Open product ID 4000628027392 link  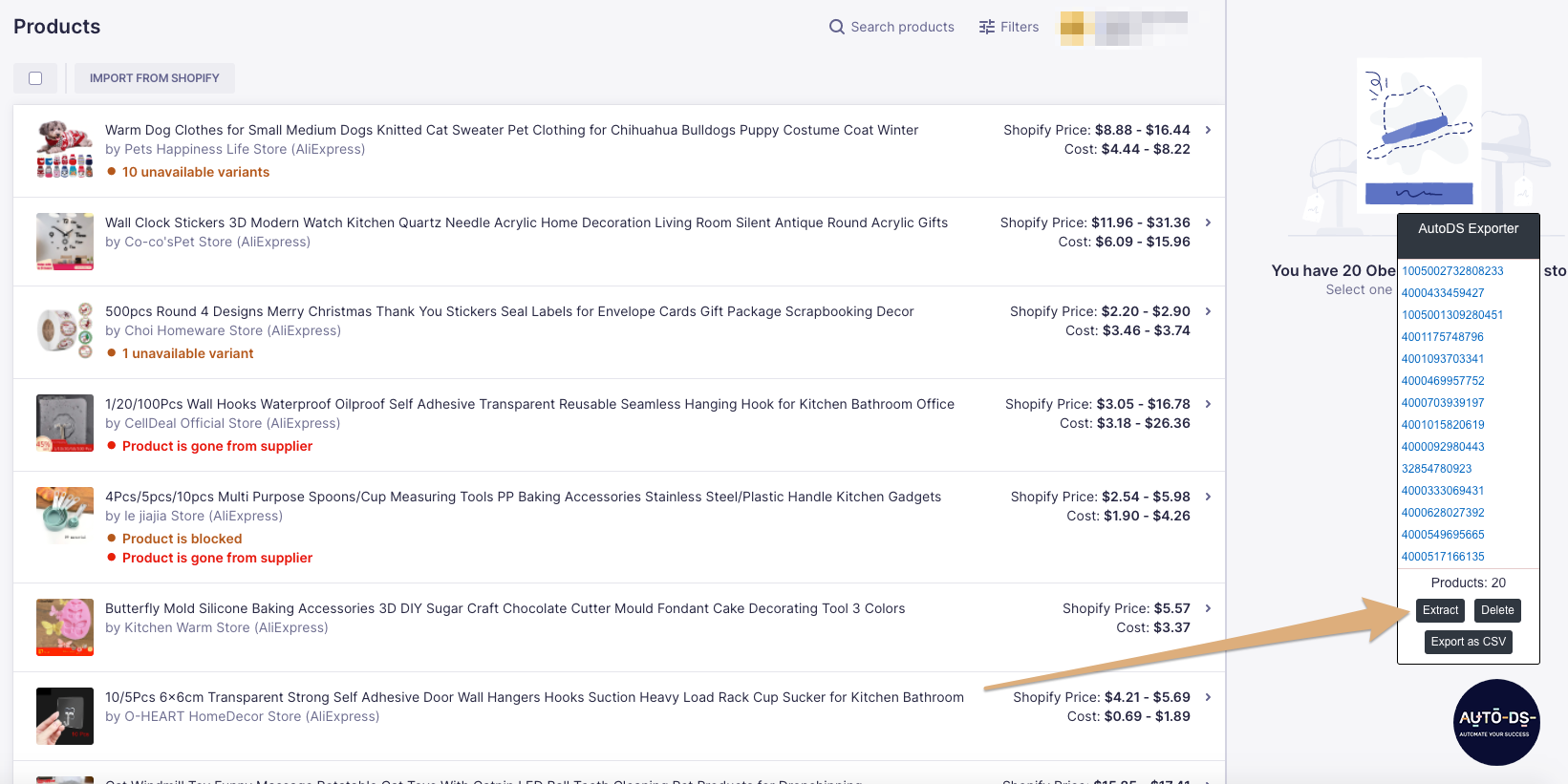tap(1443, 513)
